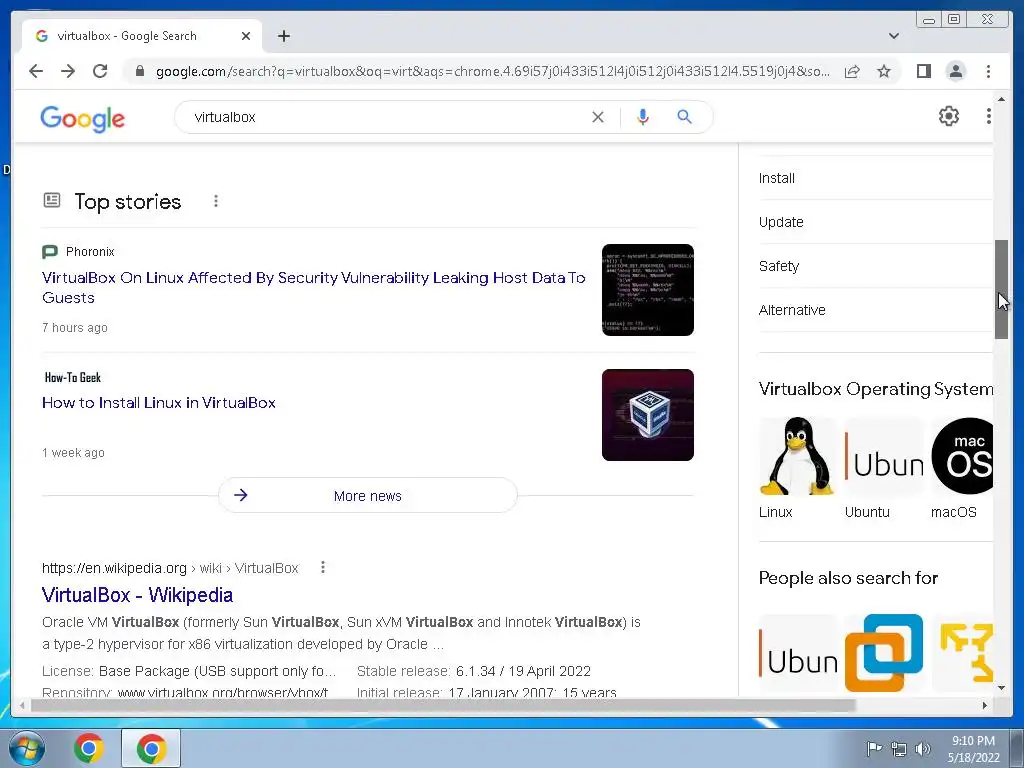Open the Action Center flag tray icon
Screen dimensions: 1024x768
(x=874, y=748)
